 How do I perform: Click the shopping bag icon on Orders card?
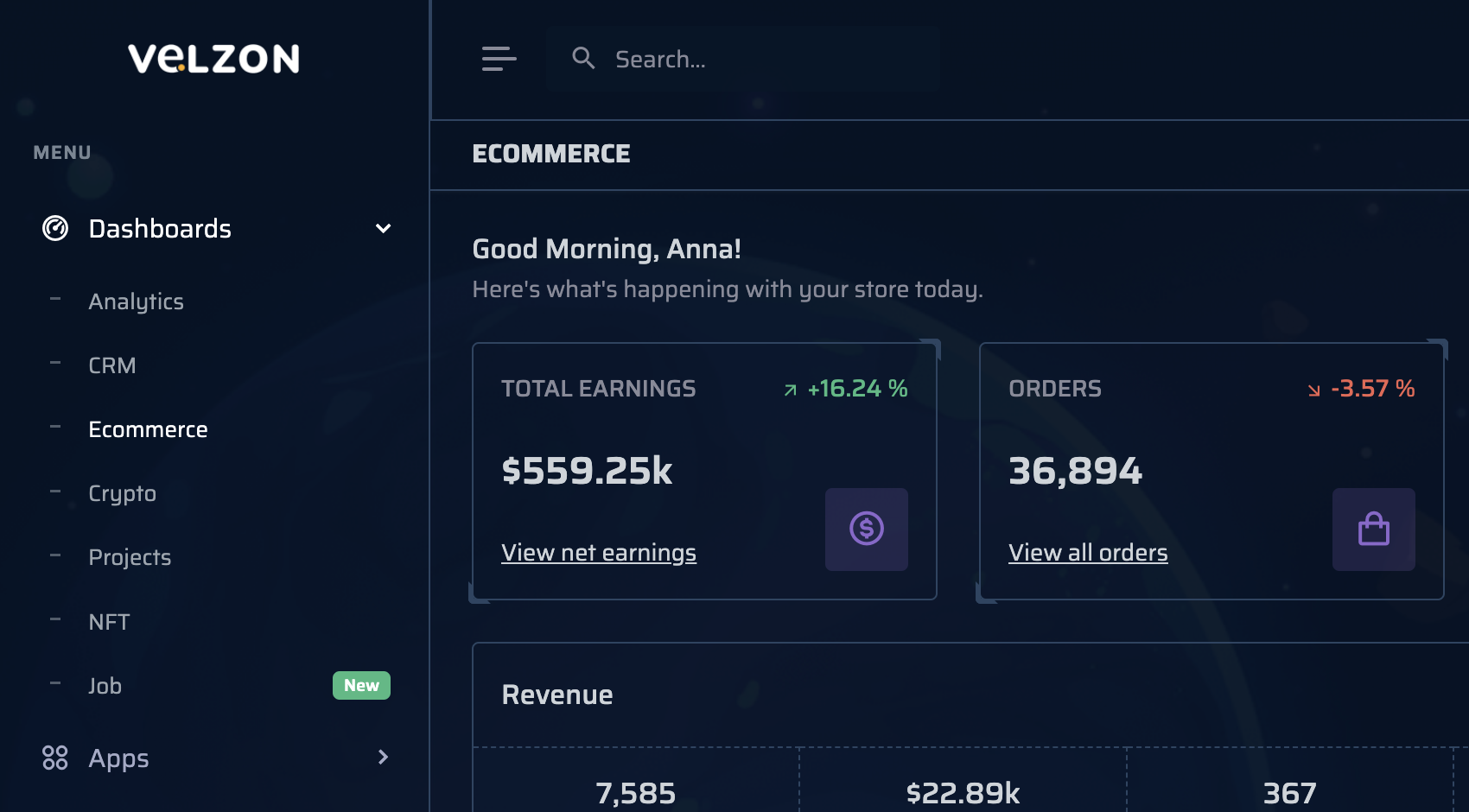[x=1373, y=530]
